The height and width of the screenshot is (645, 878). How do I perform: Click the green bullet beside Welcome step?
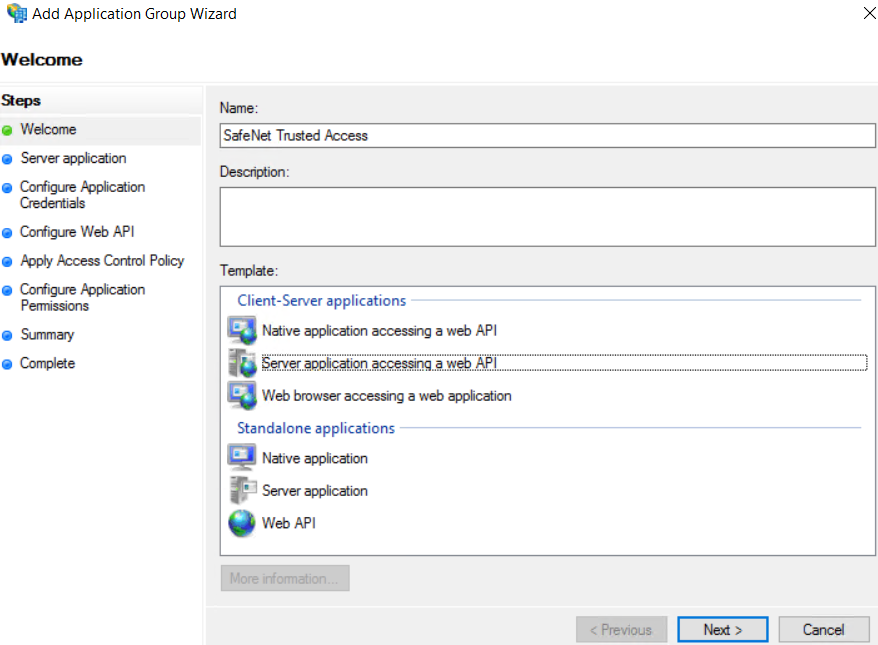[7, 130]
